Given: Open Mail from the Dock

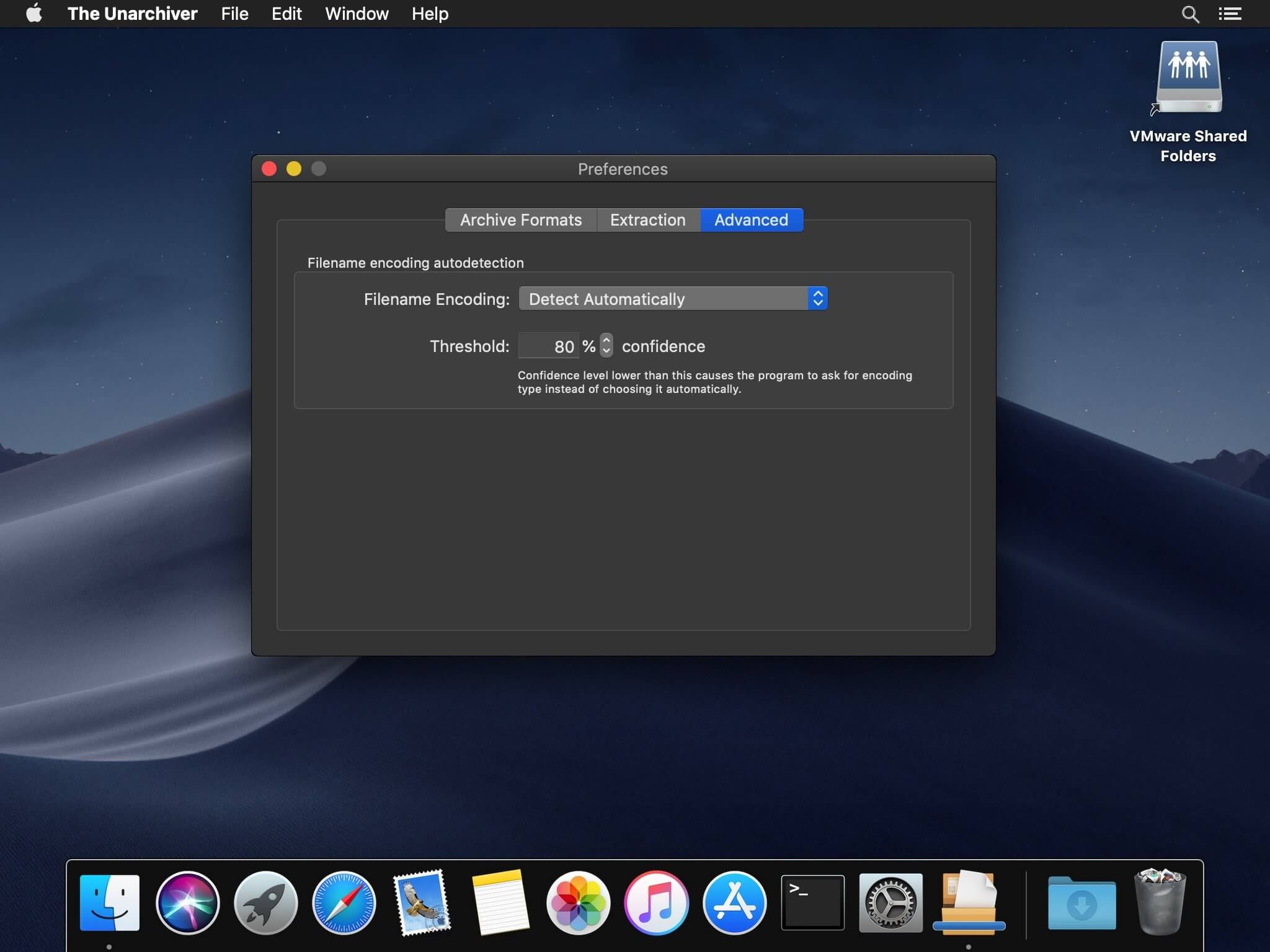Looking at the screenshot, I should [x=422, y=902].
